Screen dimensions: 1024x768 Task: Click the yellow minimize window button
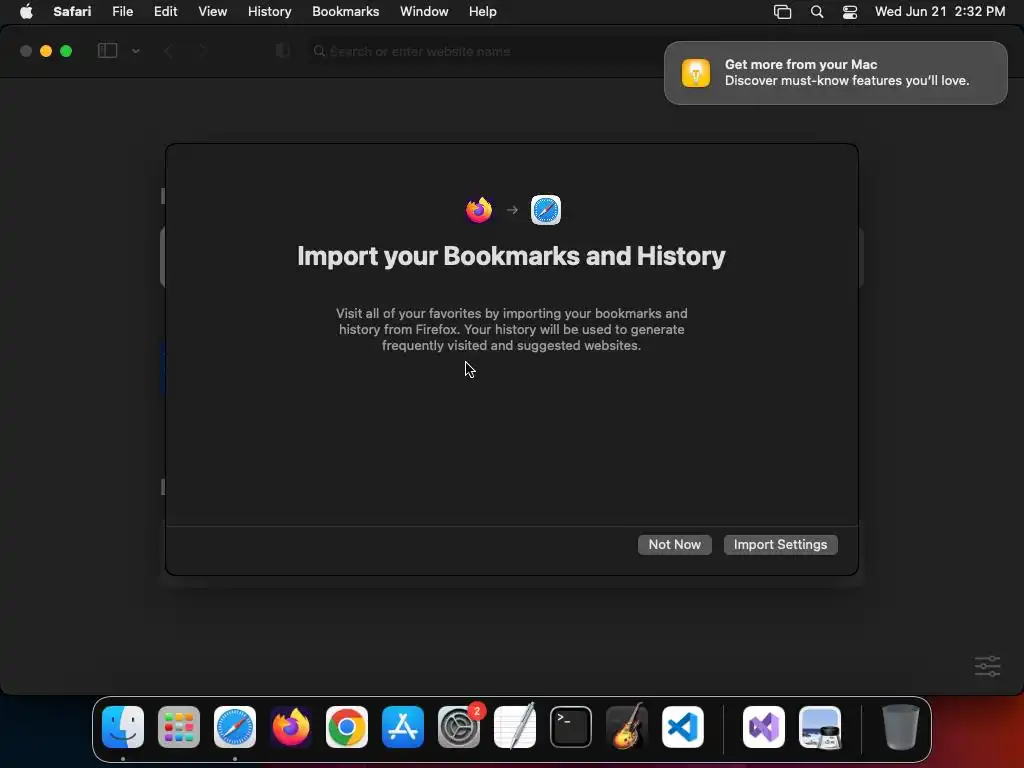[46, 51]
